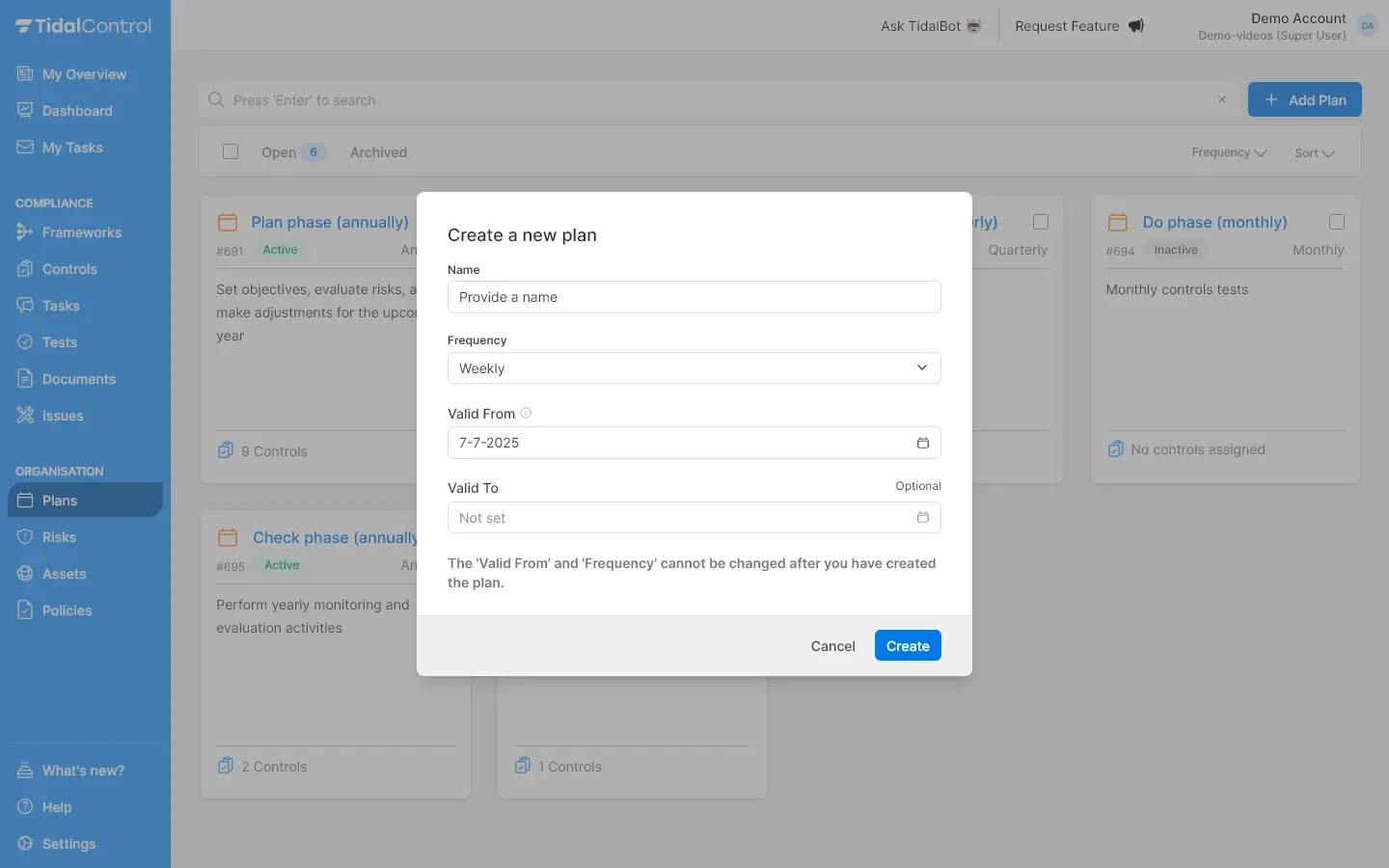The image size is (1389, 868).
Task: Check the Quarterly plan card checkbox
Action: pyautogui.click(x=1040, y=222)
